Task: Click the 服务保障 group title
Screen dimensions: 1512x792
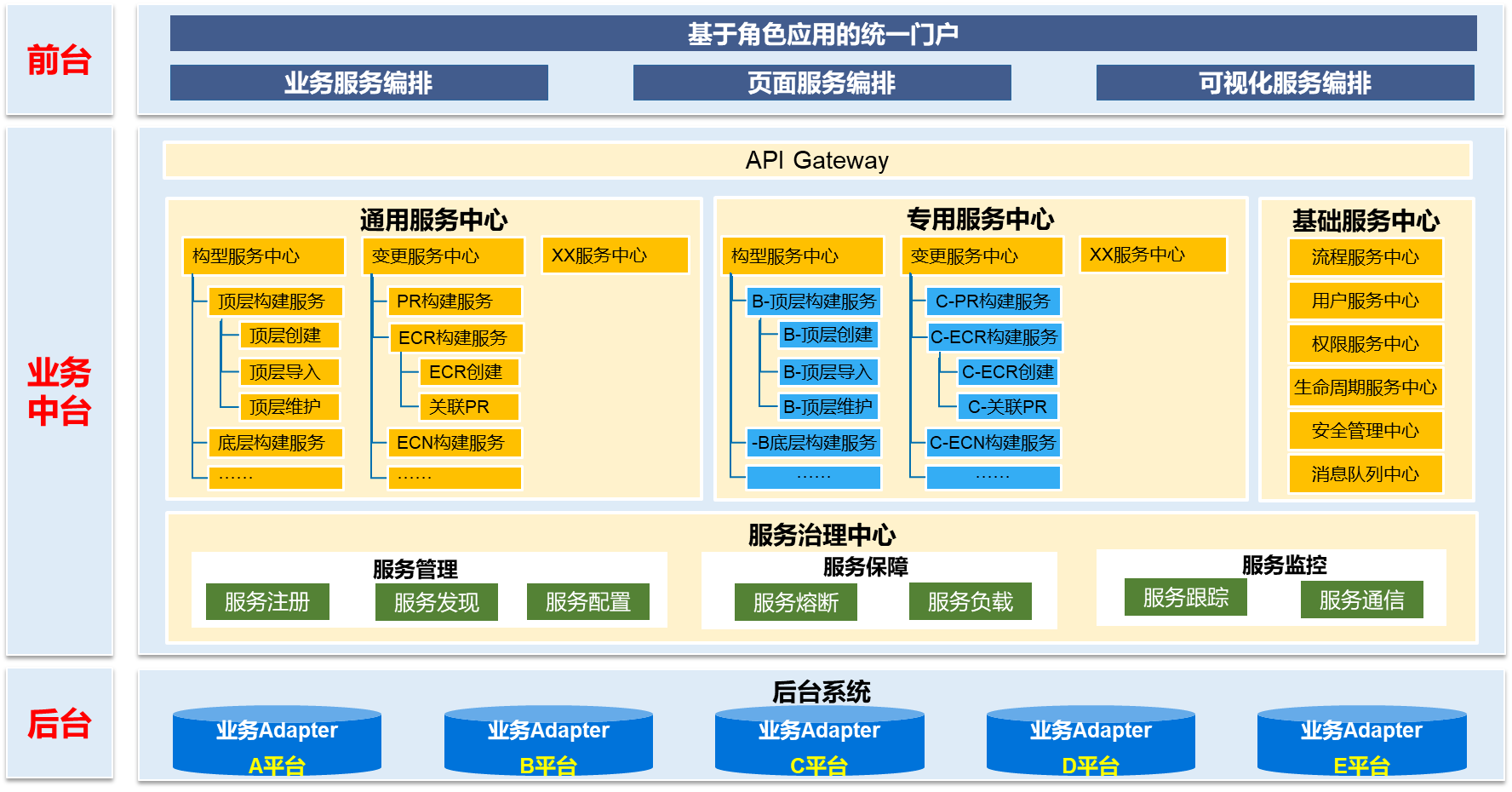Action: point(866,567)
